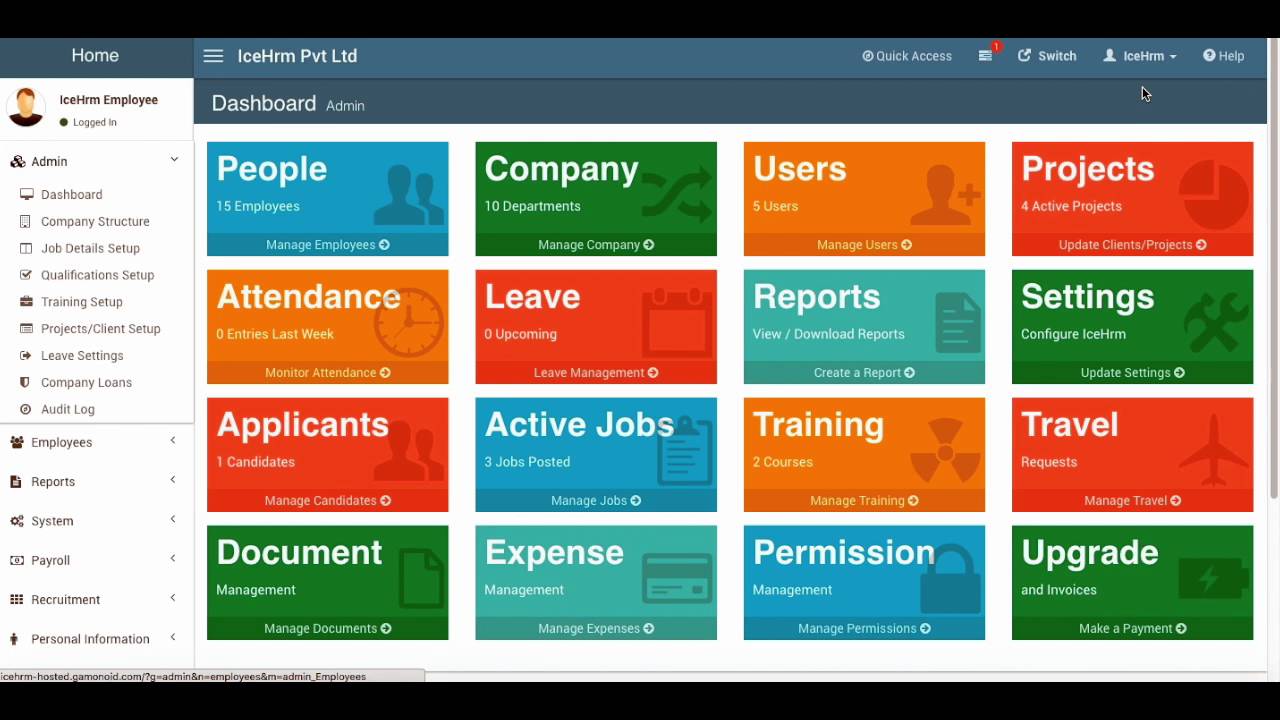Click the Projects tile pie chart icon
The width and height of the screenshot is (1280, 720).
point(1213,196)
